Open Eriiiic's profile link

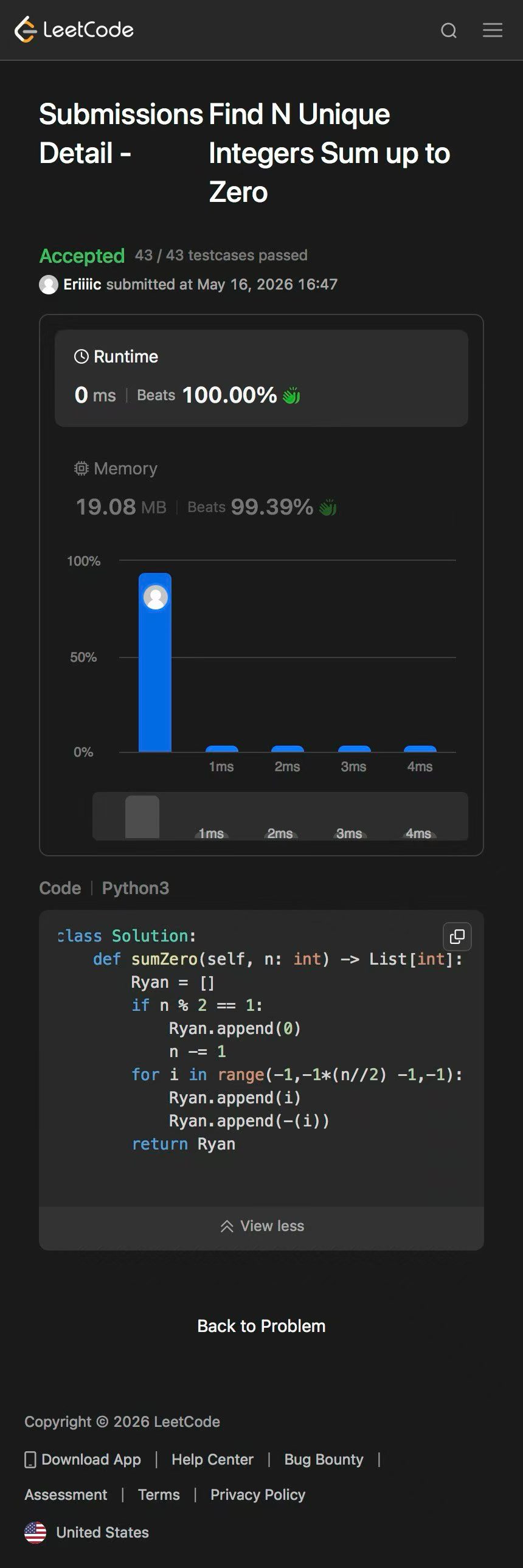82,284
